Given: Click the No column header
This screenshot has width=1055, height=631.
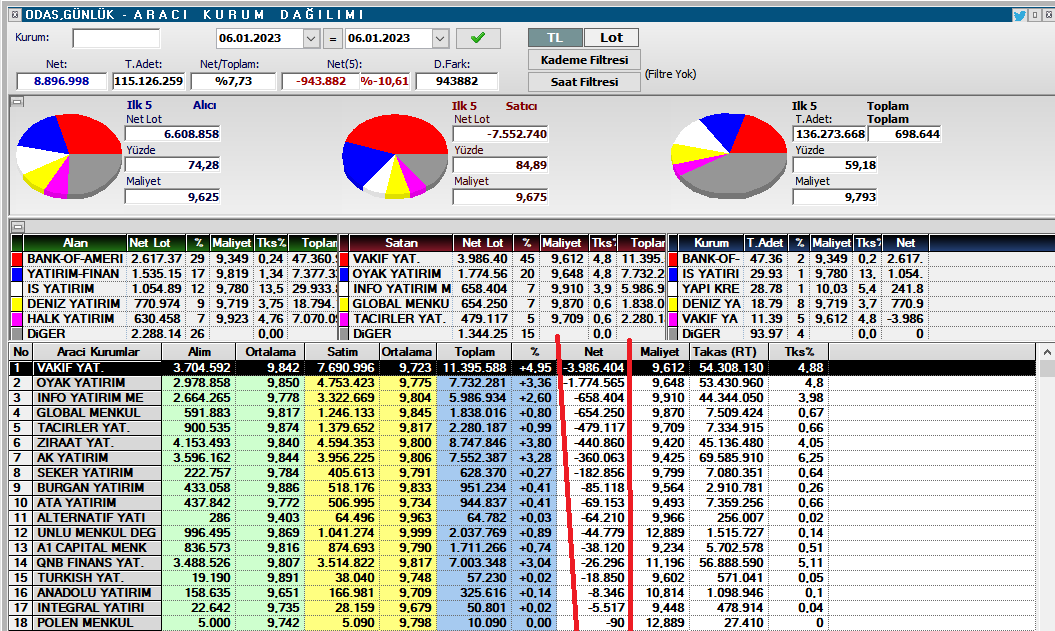Looking at the screenshot, I should [x=21, y=352].
